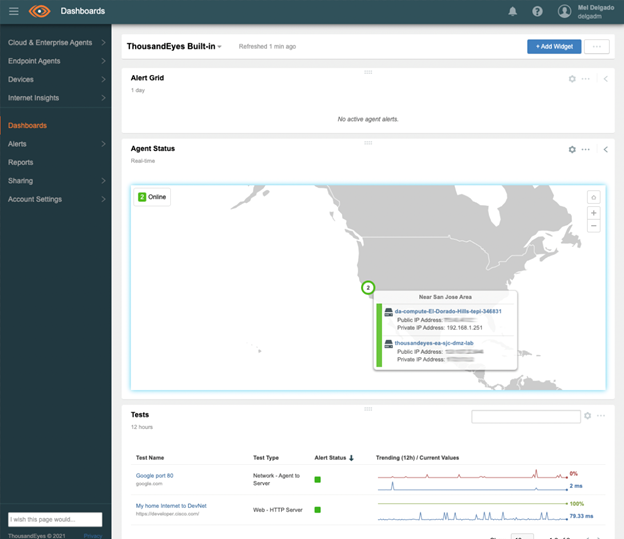Zoom out on the agent map
The image size is (624, 539).
point(593,226)
